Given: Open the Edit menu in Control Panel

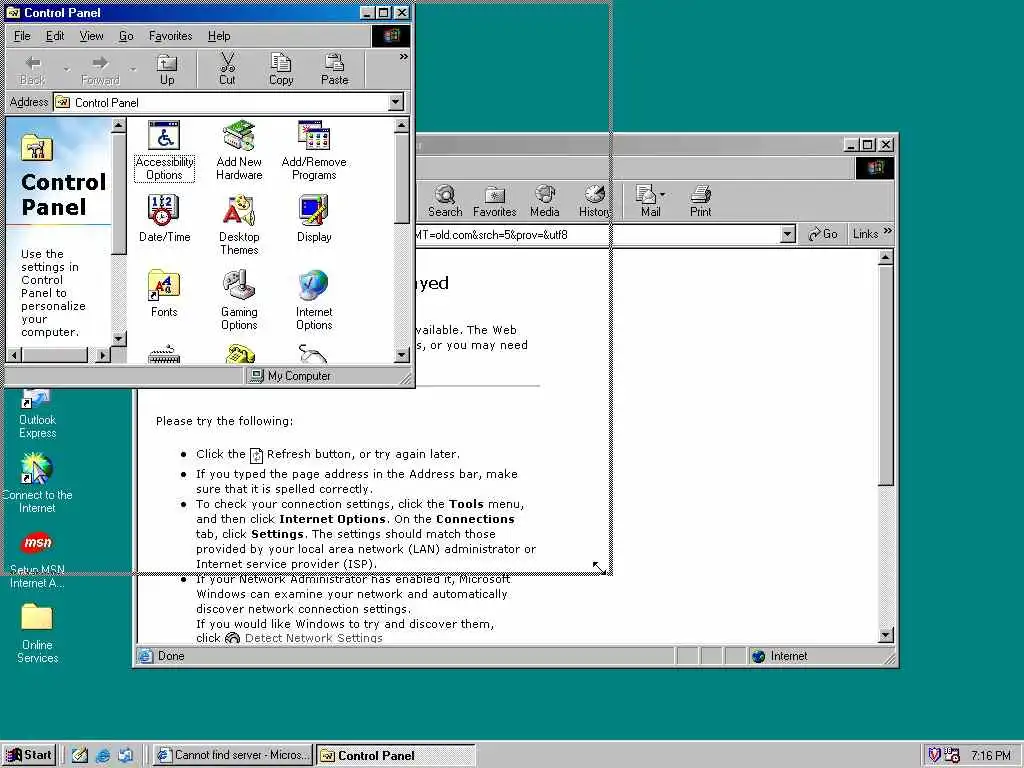Looking at the screenshot, I should (55, 36).
